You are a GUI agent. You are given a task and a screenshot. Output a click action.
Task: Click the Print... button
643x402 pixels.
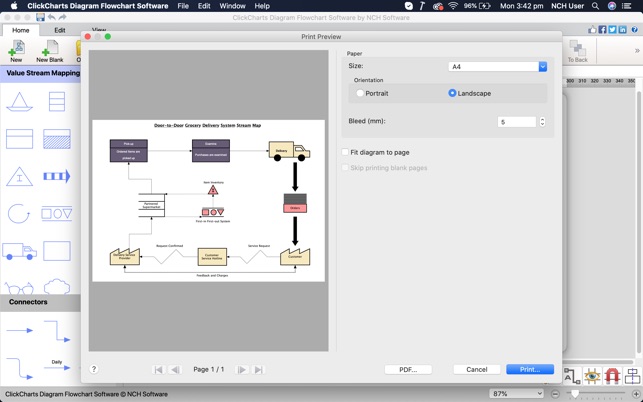click(530, 369)
